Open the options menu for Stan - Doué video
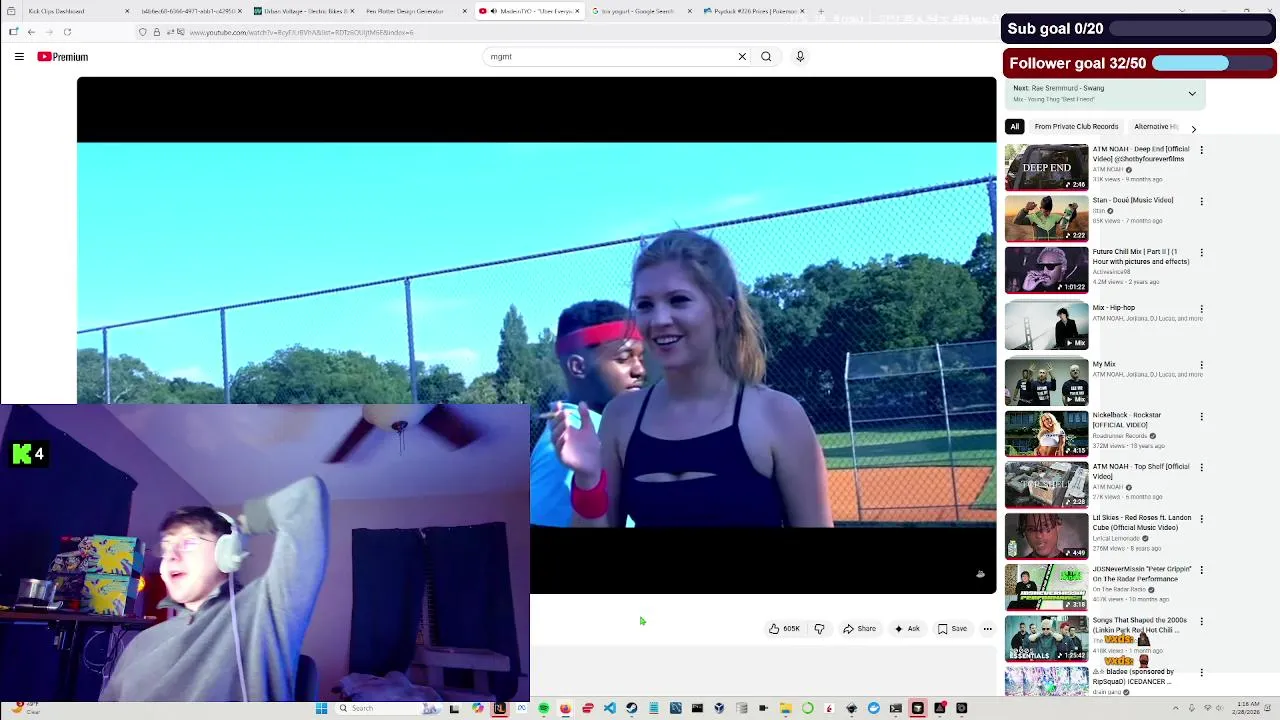The width and height of the screenshot is (1280, 720). point(1201,201)
